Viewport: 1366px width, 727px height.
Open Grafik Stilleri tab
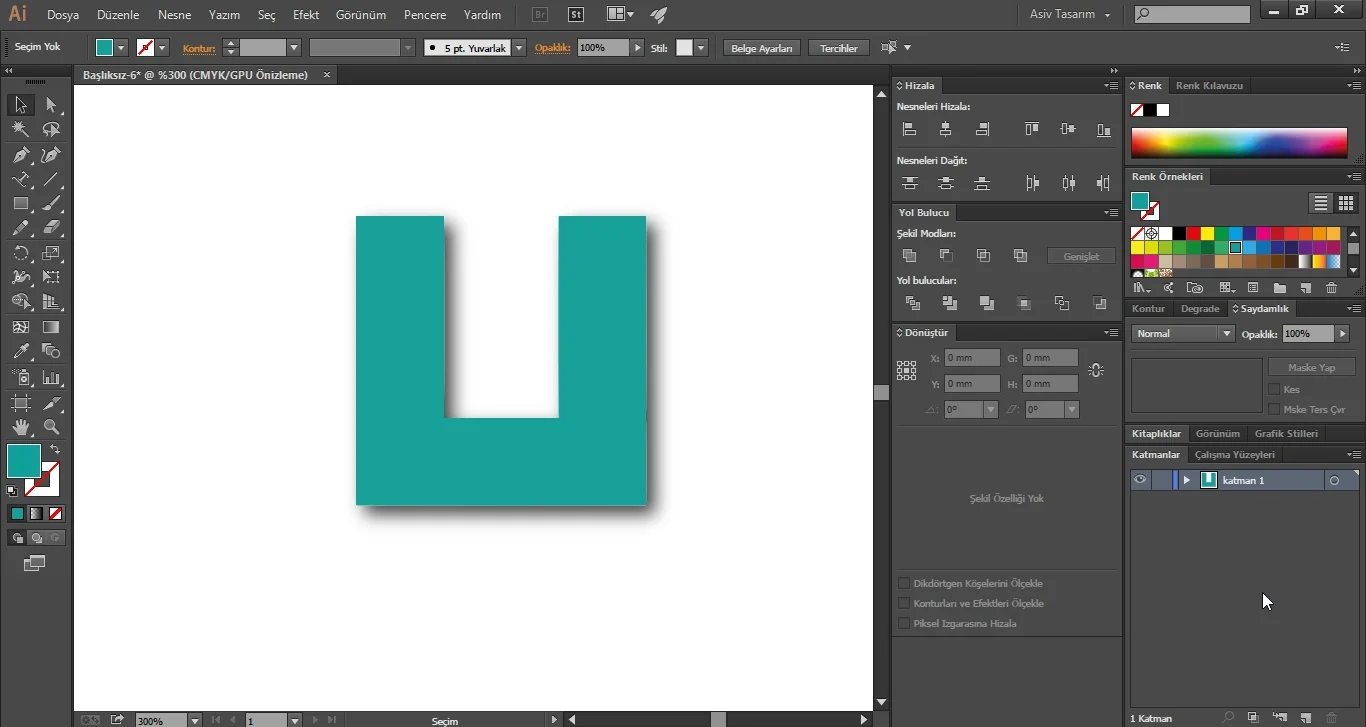1286,434
